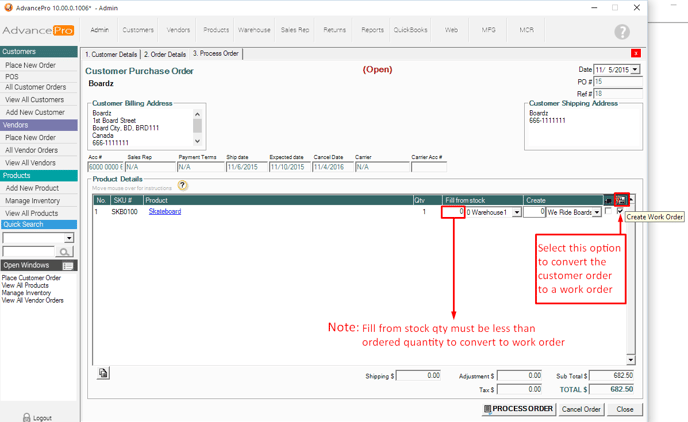Click the copy document icon below product grid

click(103, 373)
